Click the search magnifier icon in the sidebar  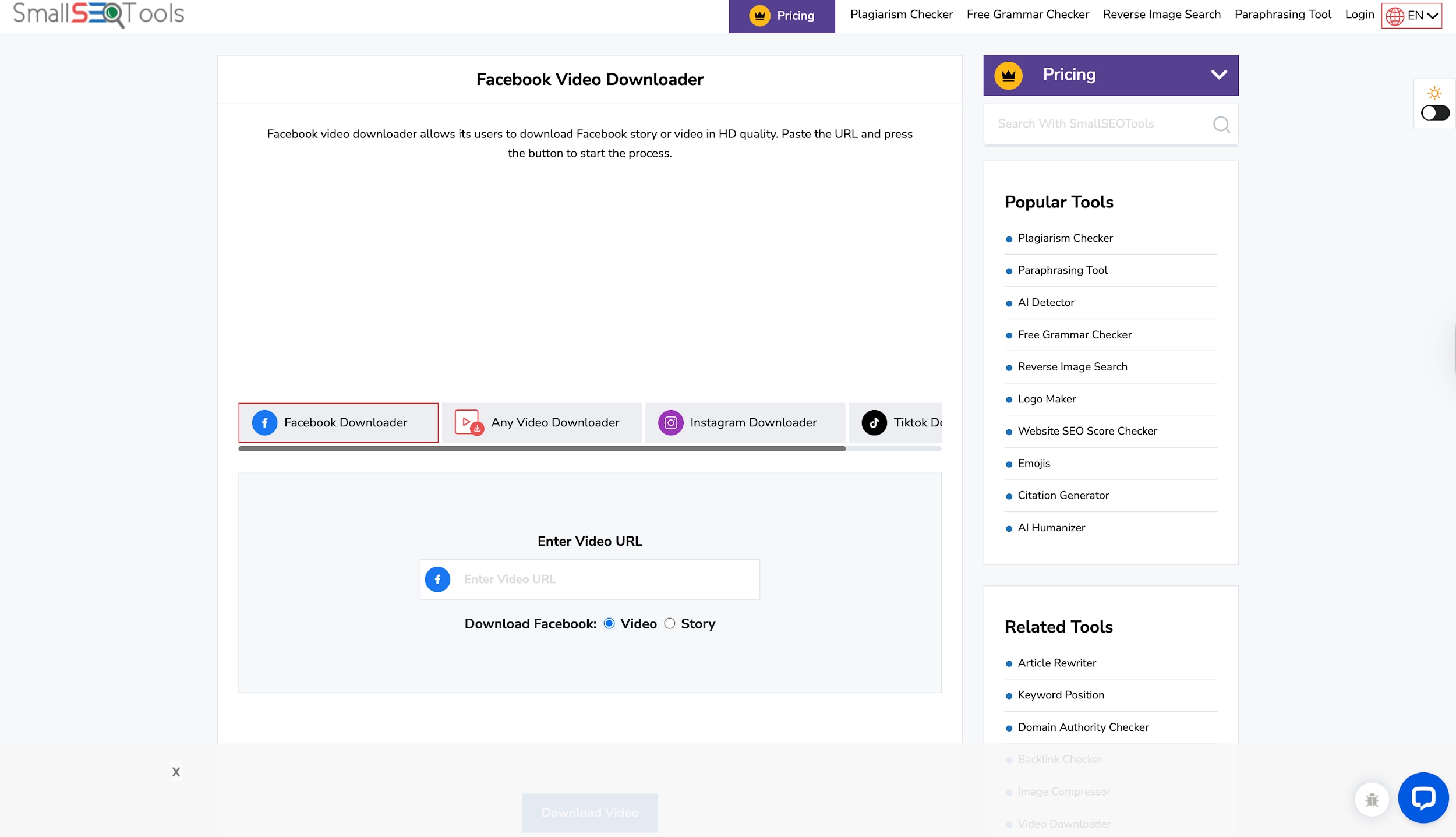[1221, 124]
